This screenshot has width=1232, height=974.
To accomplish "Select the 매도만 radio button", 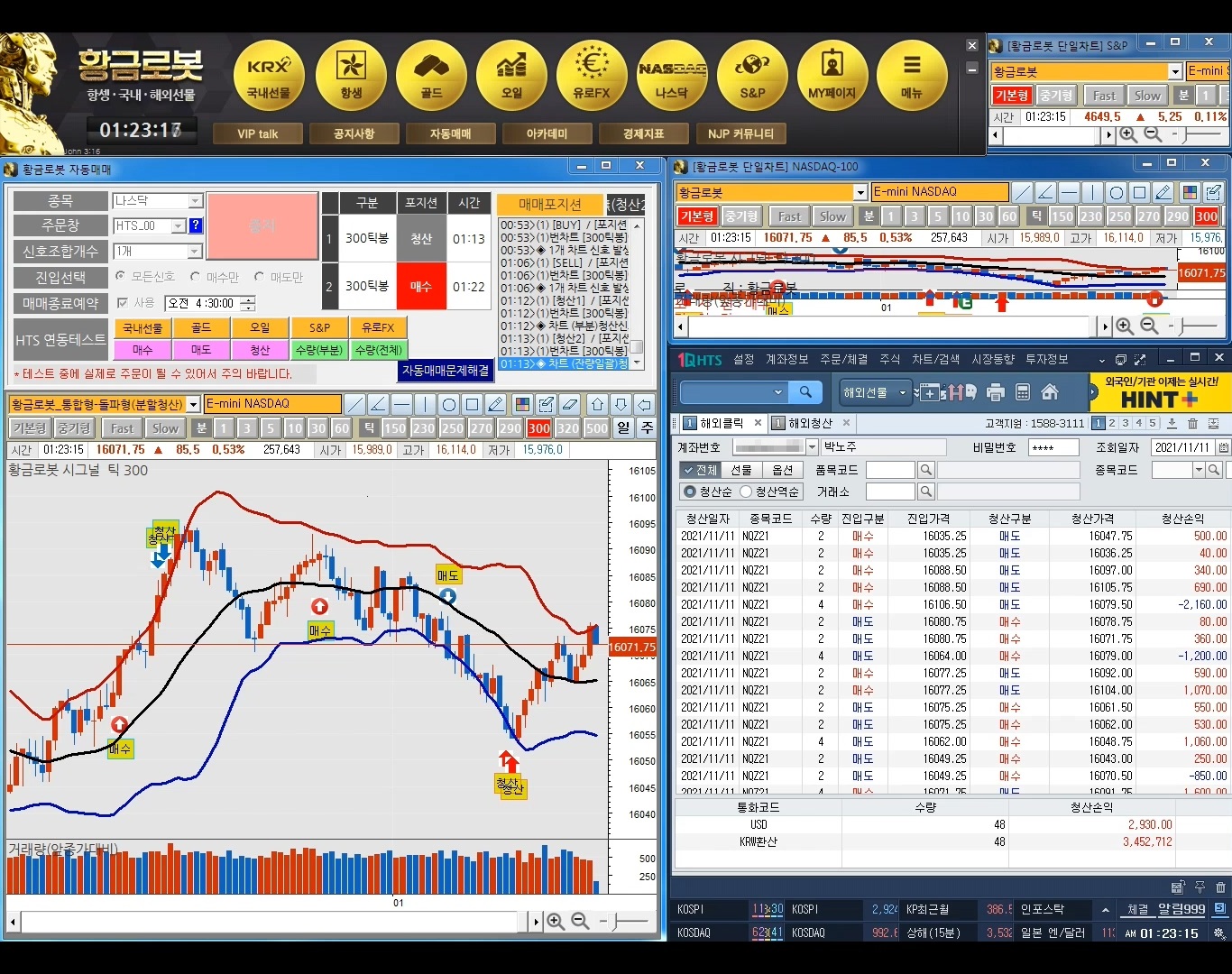I will tap(259, 277).
